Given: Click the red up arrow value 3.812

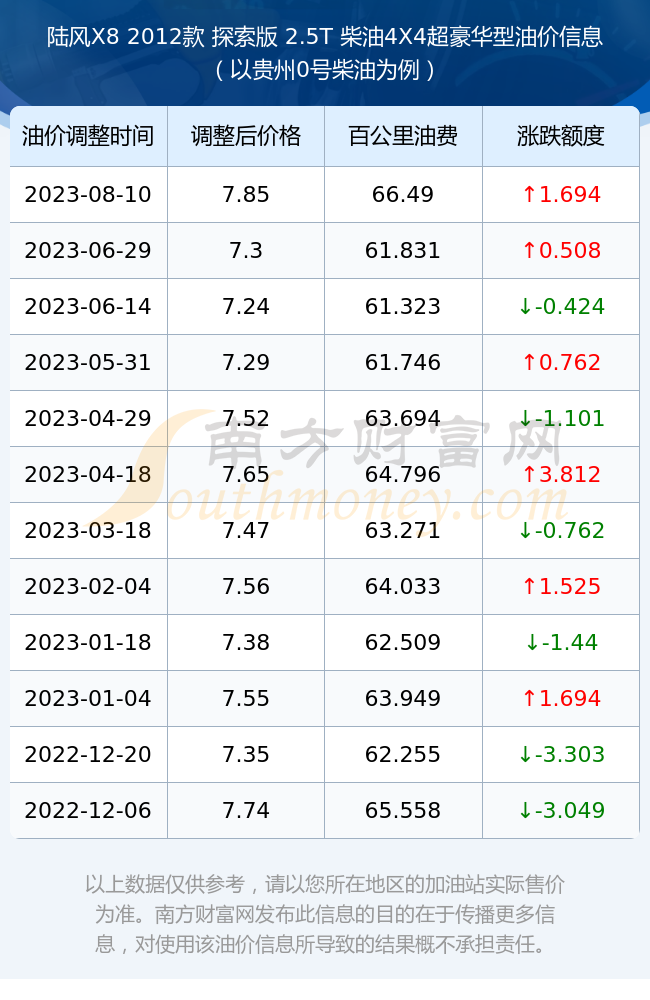Looking at the screenshot, I should [x=561, y=474].
